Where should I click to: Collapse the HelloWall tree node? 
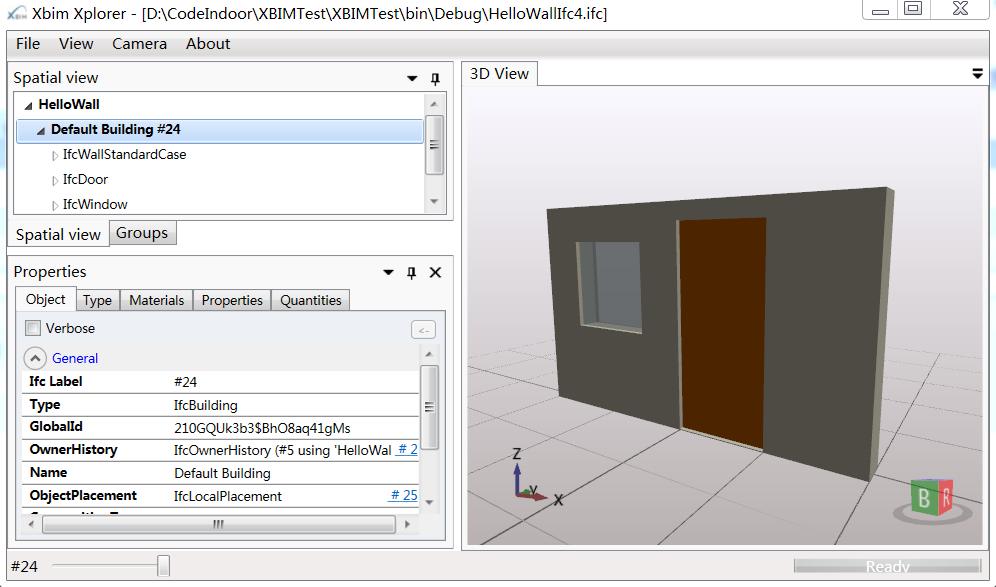click(x=28, y=105)
